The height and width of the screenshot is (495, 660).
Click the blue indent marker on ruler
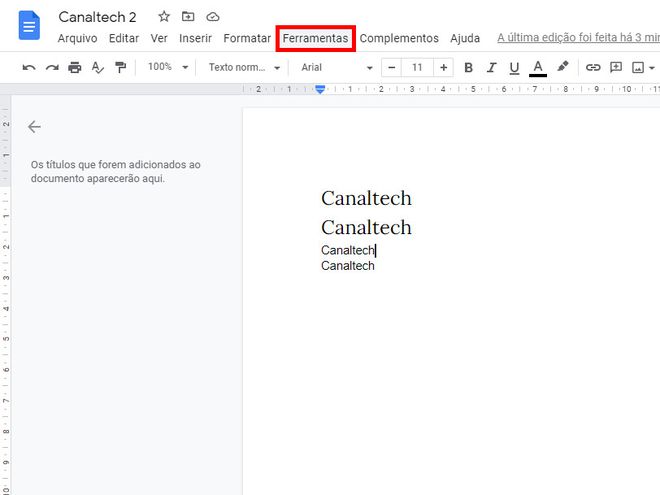coord(320,89)
